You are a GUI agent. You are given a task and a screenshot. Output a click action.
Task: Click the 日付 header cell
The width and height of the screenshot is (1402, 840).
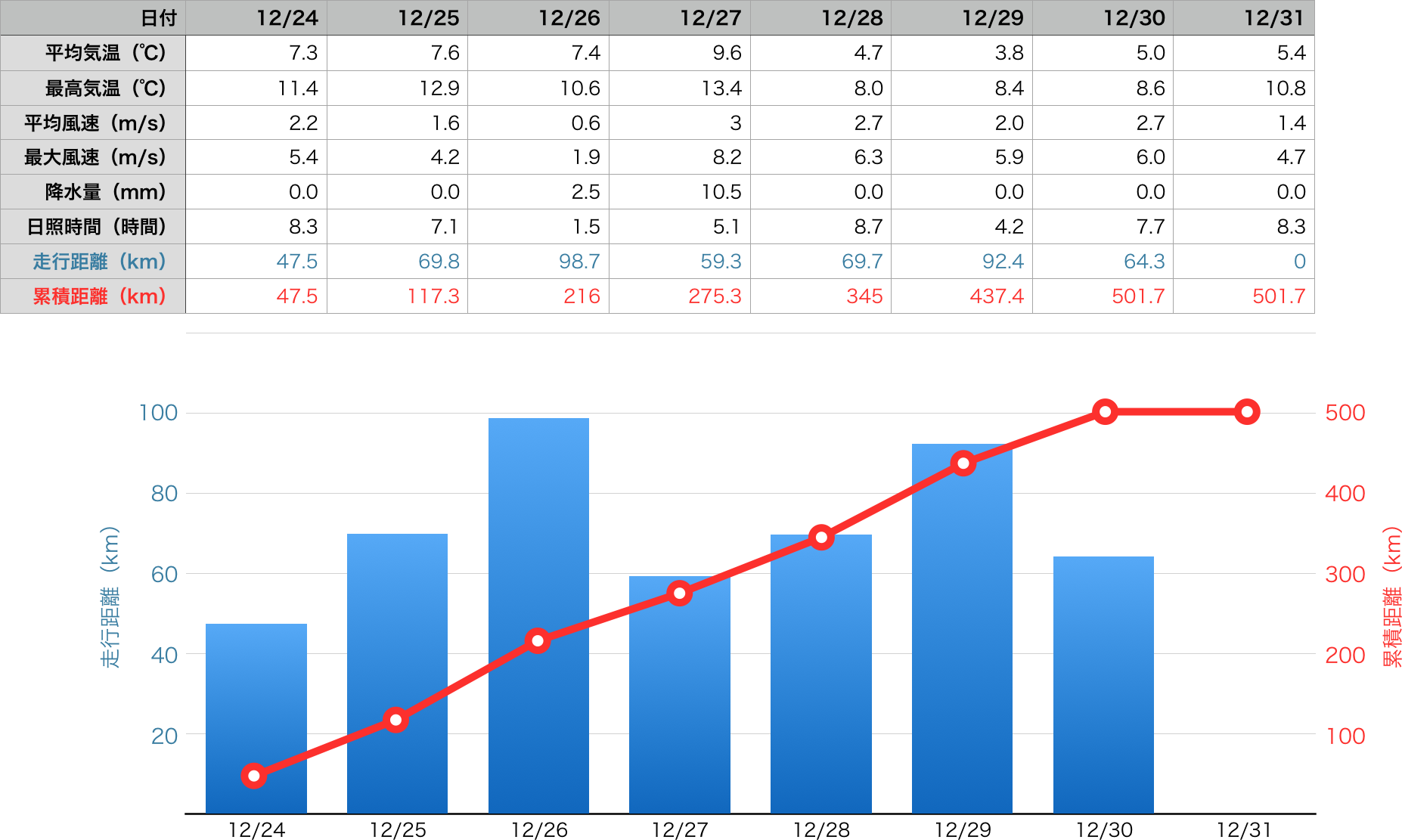93,17
